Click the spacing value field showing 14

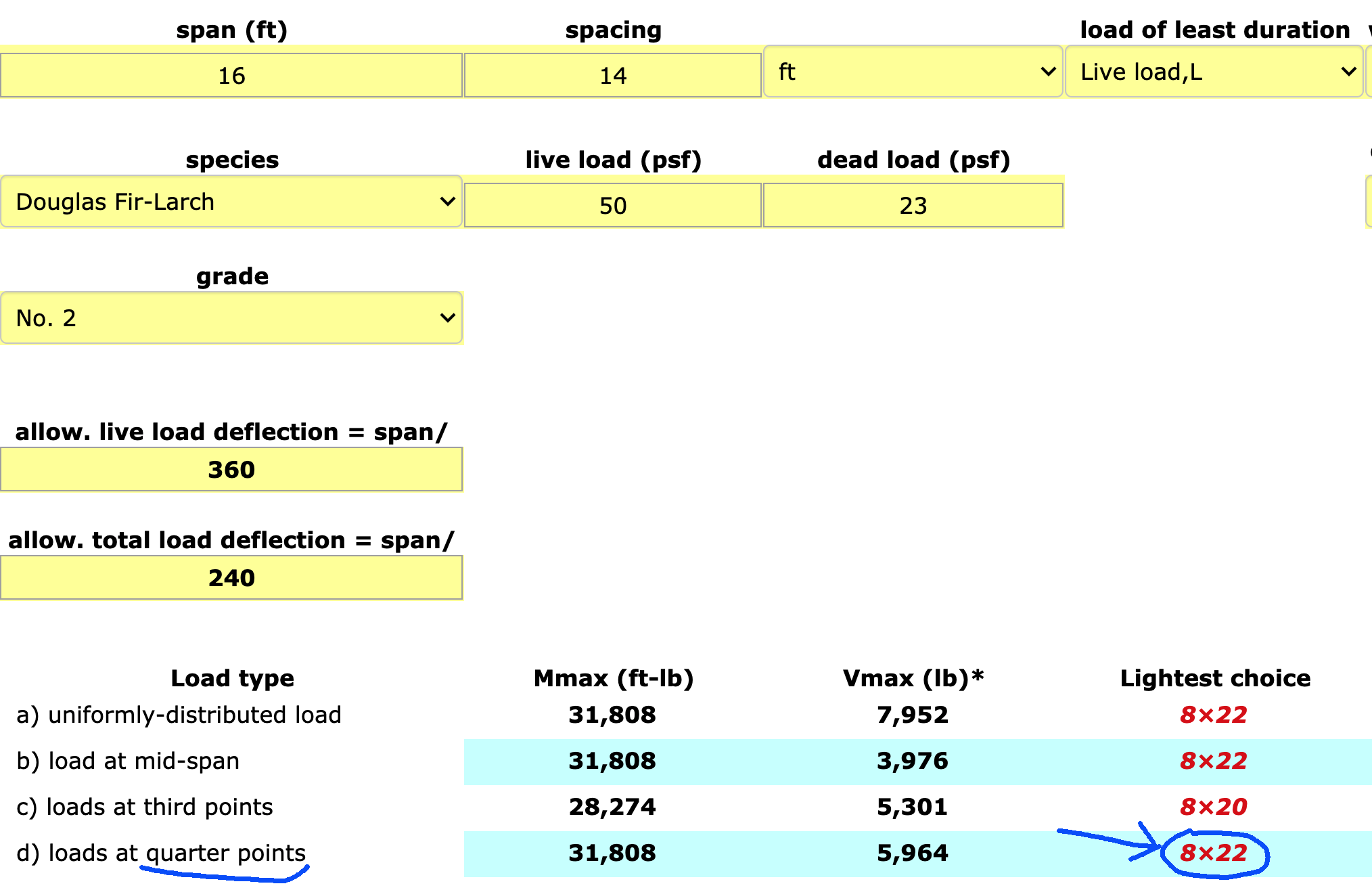(612, 75)
